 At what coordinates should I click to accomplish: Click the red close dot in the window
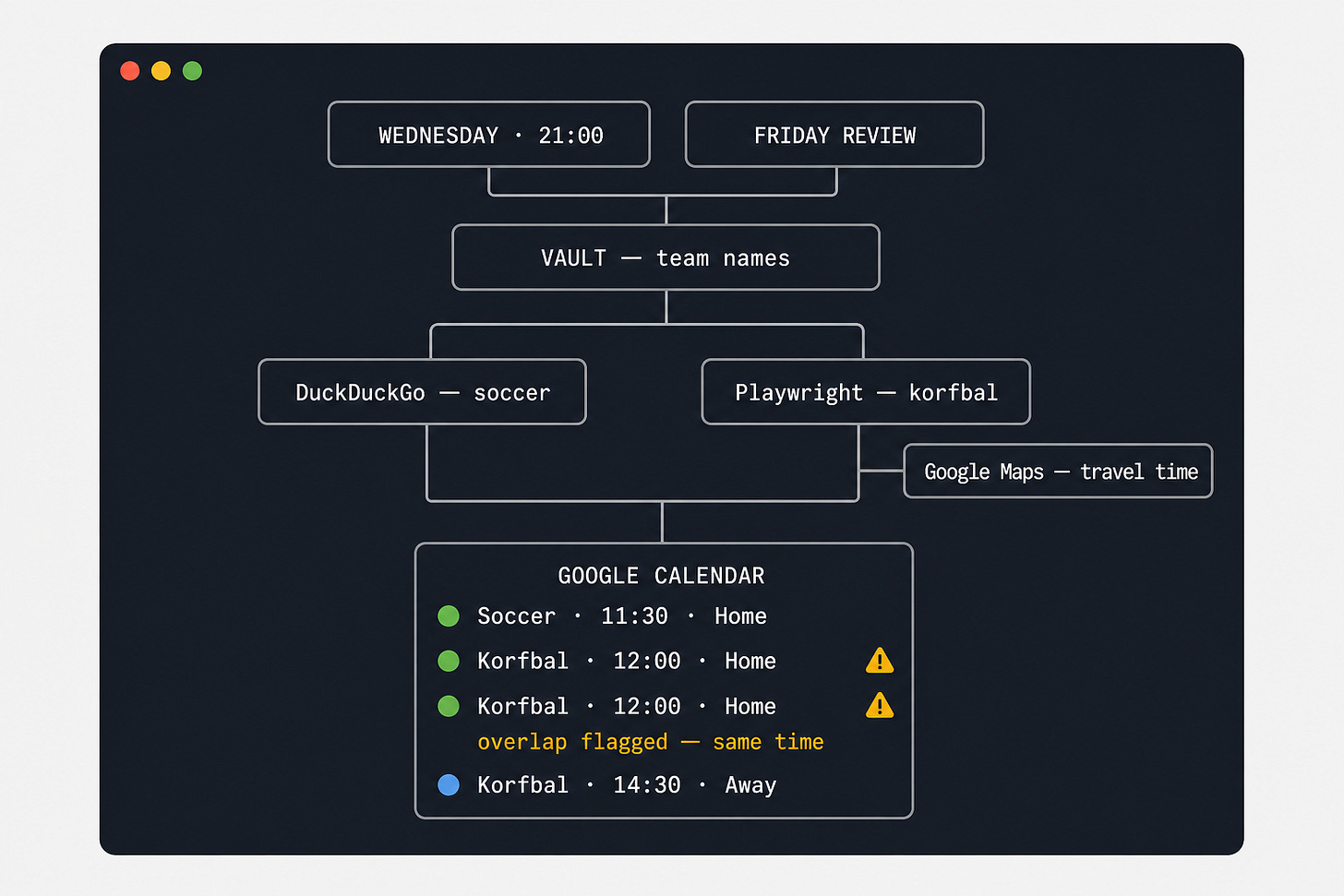130,71
